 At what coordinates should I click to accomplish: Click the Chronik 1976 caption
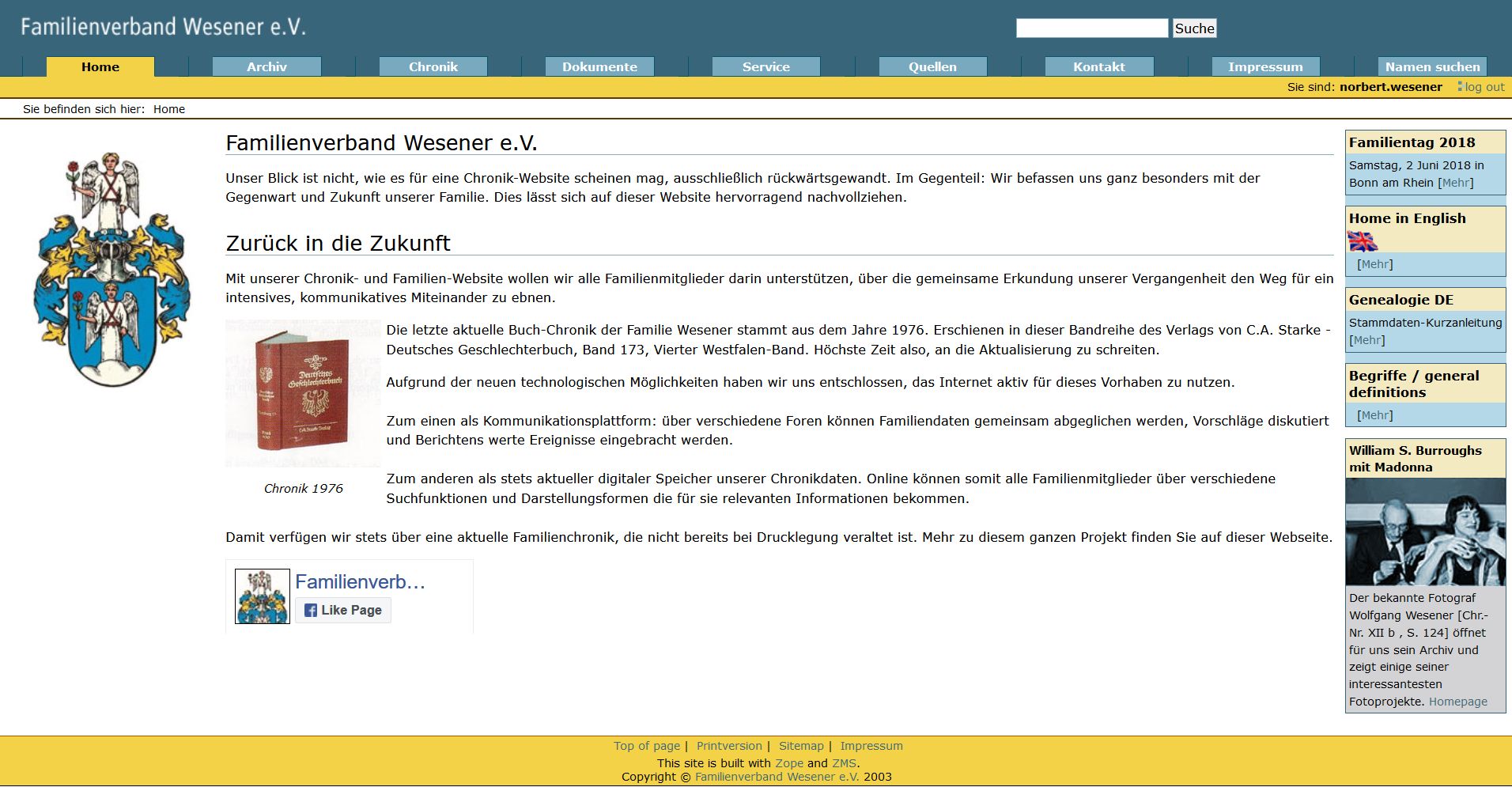(303, 489)
